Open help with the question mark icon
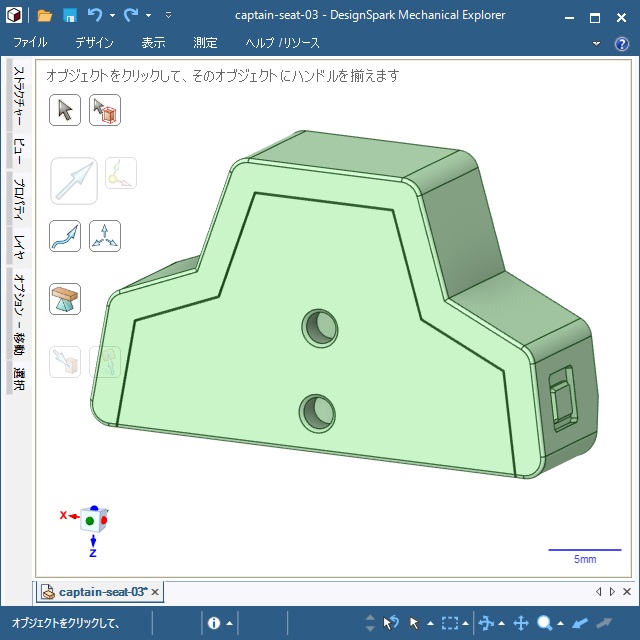Image resolution: width=640 pixels, height=640 pixels. [622, 43]
